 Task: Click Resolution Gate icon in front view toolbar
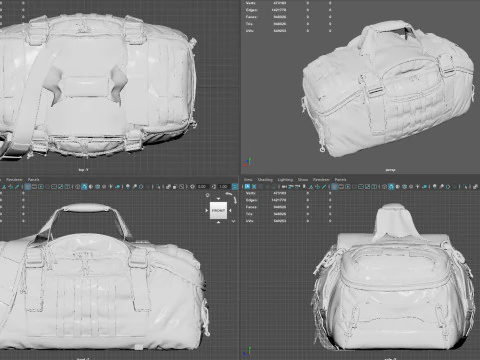point(41,187)
